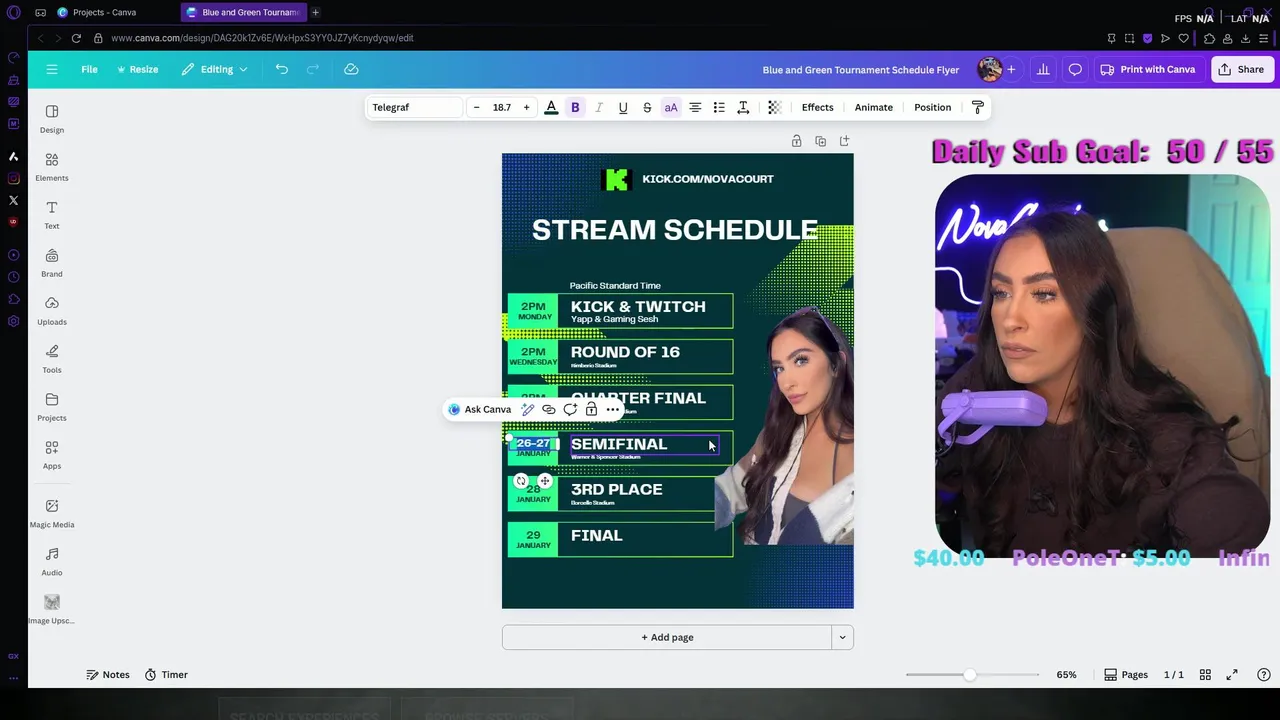Click the move handle near selection
The width and height of the screenshot is (1280, 720).
pyautogui.click(x=544, y=481)
